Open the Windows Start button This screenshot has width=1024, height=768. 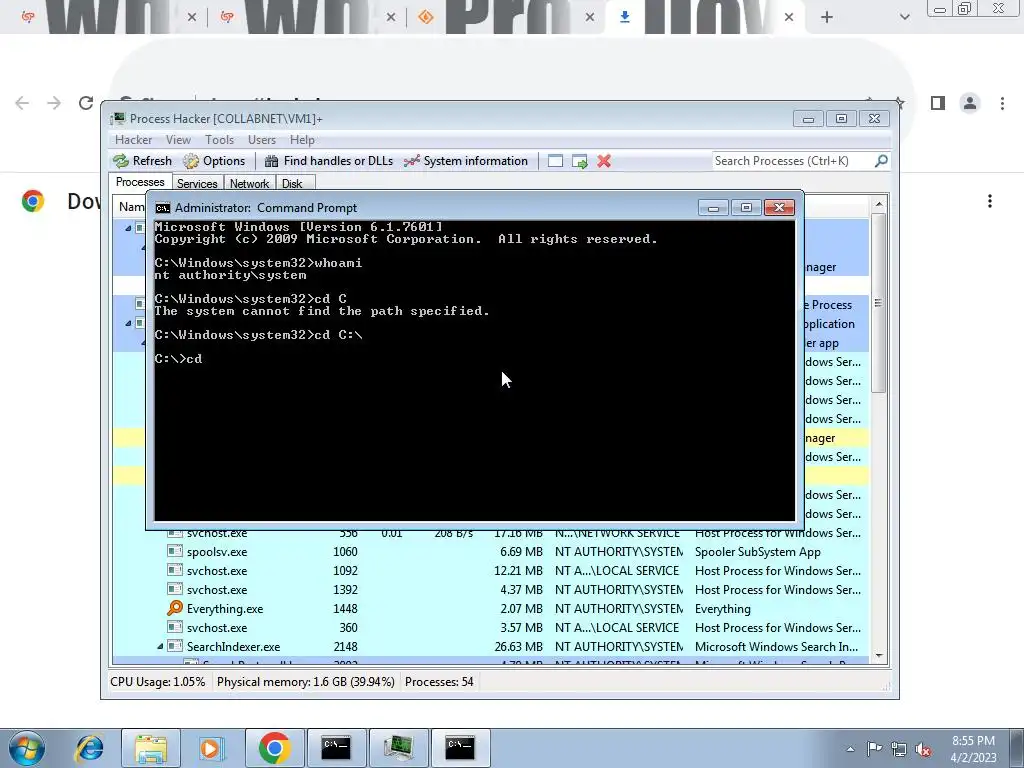coord(26,748)
